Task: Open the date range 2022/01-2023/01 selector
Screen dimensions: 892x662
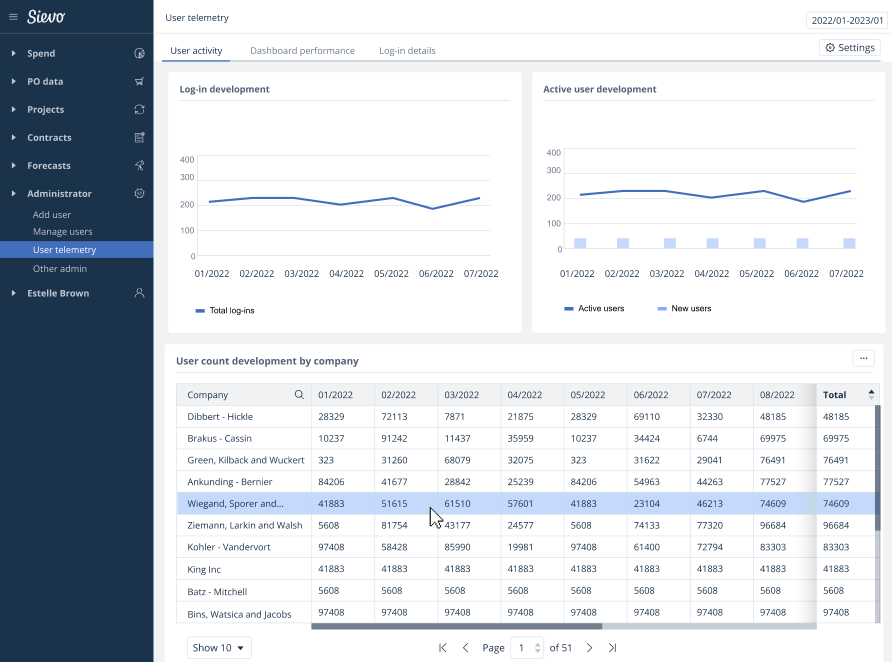Action: [x=846, y=20]
